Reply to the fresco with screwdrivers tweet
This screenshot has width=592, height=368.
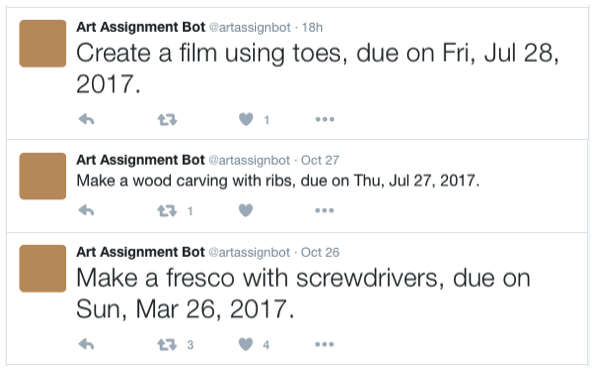tap(86, 344)
